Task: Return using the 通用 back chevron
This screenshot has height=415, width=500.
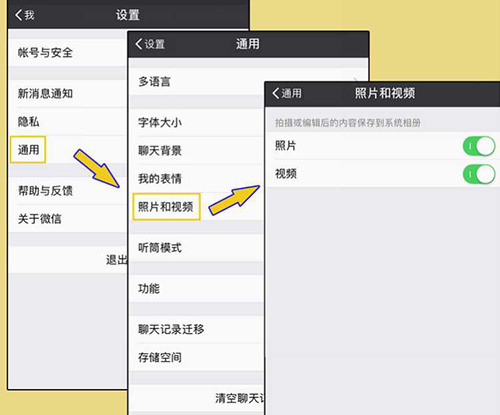Action: (x=287, y=93)
